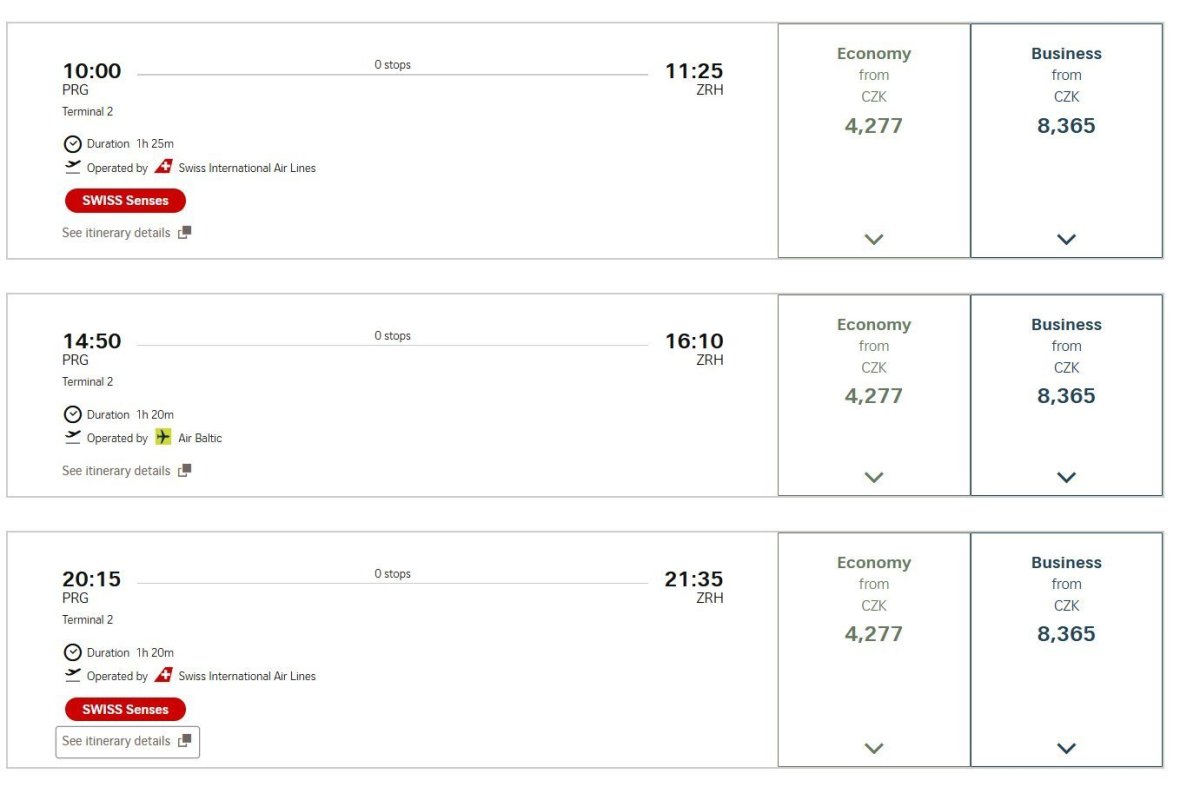
Task: Click Swiss airline logo on 20:15 flight
Action: click(x=164, y=676)
